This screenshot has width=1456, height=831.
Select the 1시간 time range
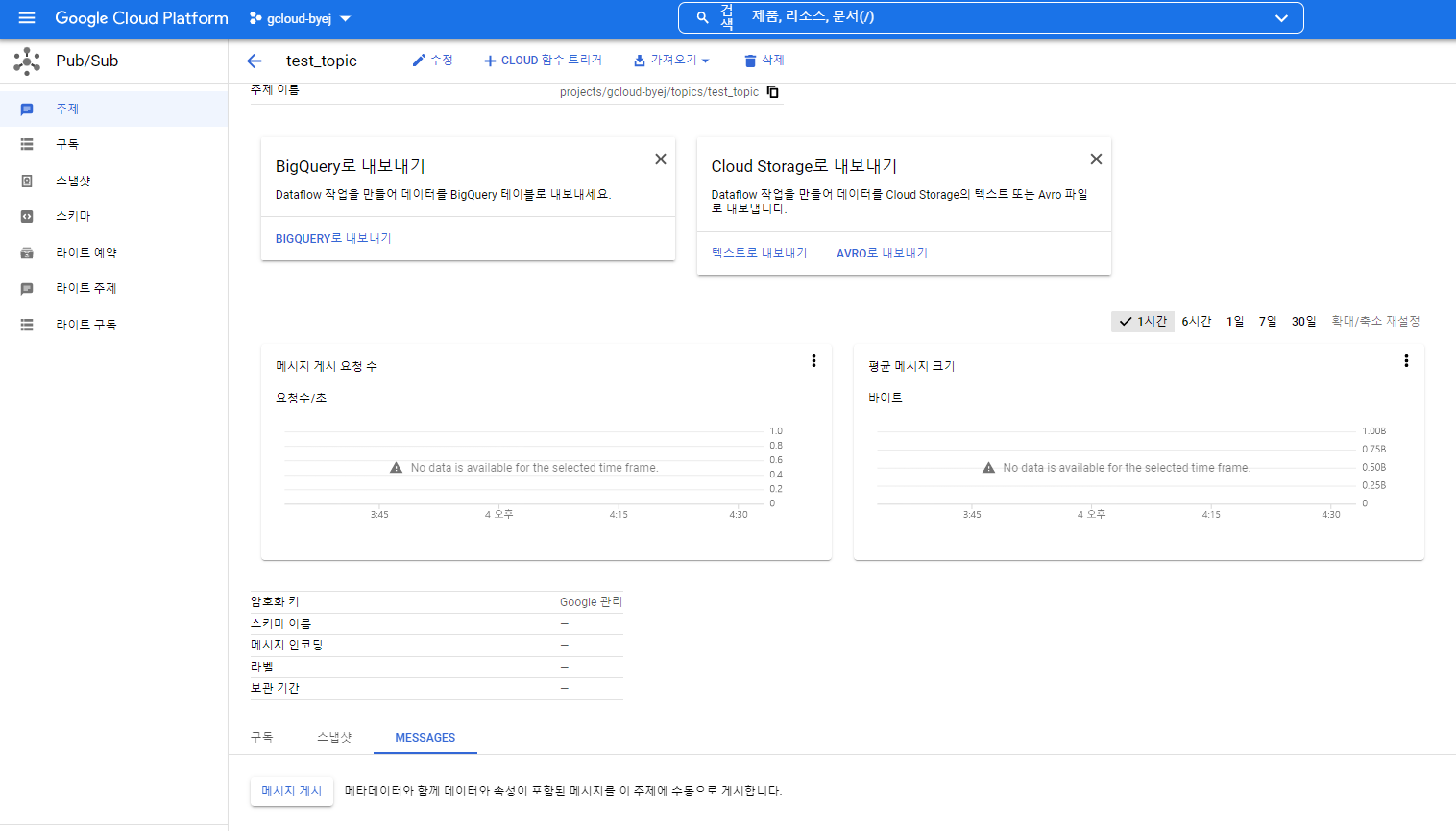point(1143,322)
